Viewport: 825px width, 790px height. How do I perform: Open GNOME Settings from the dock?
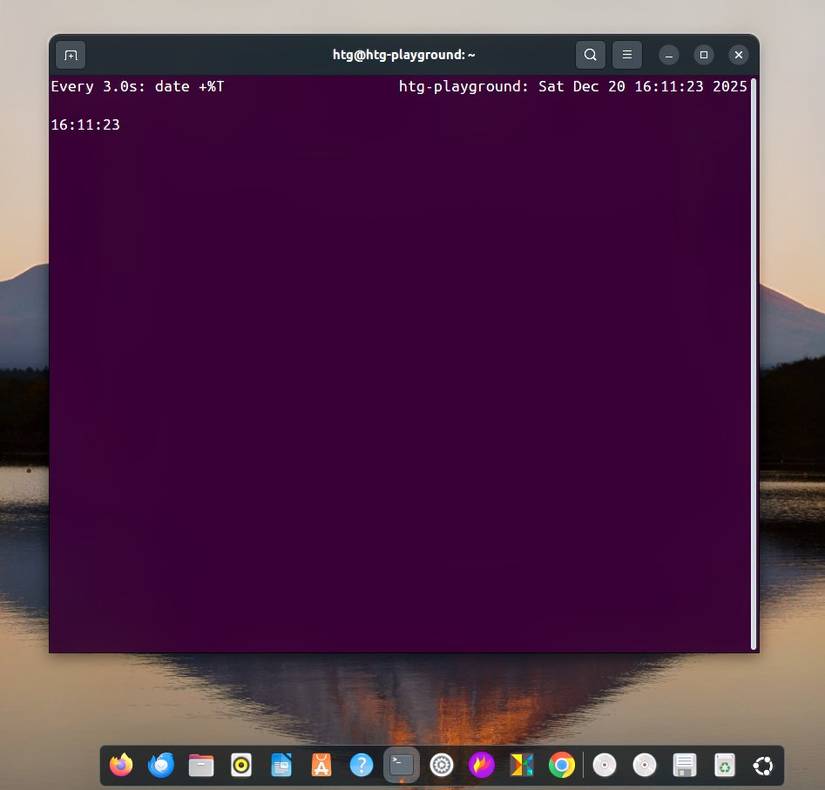(x=442, y=765)
